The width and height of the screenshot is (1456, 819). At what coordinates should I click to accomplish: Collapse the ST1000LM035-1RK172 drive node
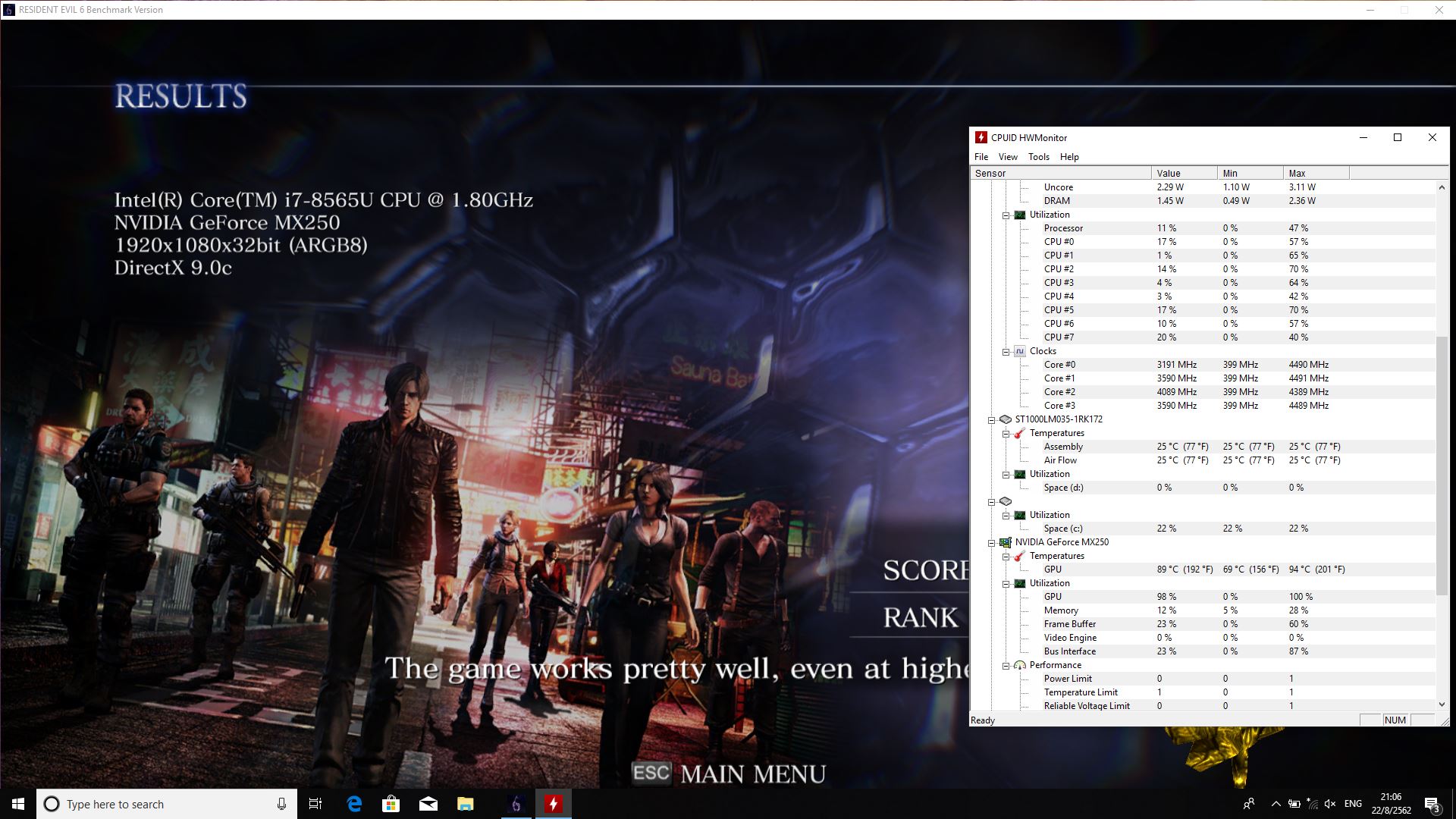991,420
